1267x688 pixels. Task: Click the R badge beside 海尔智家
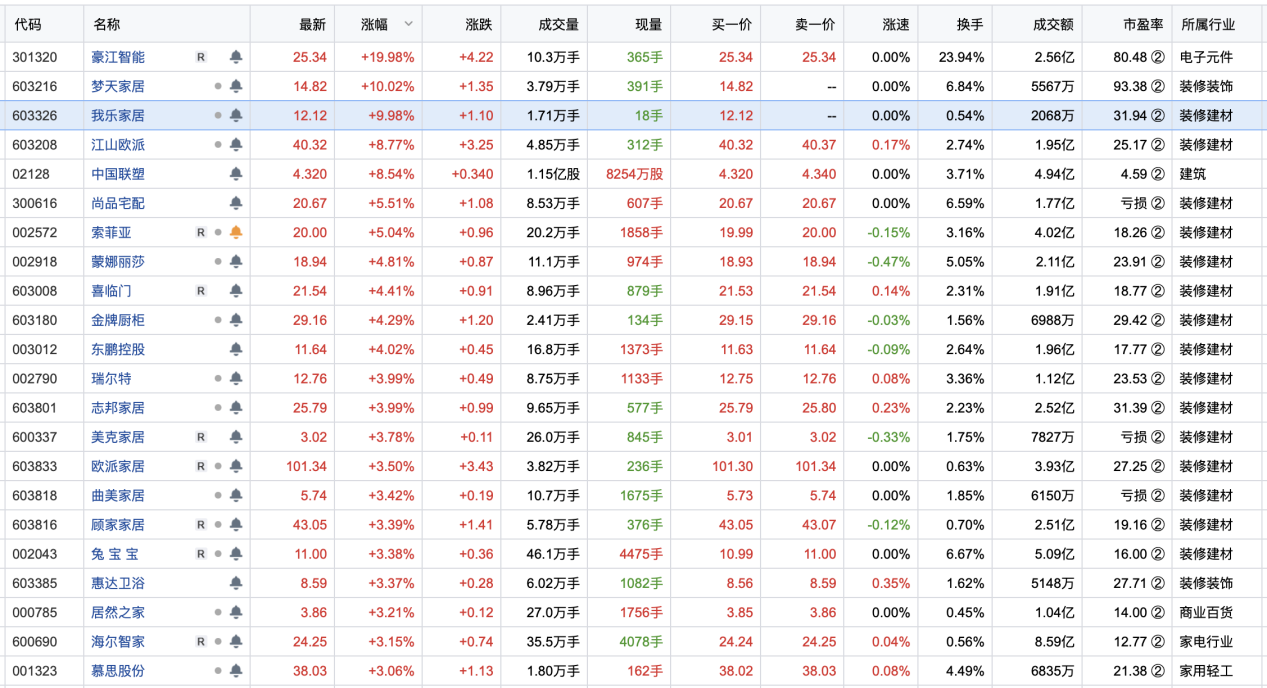tap(201, 641)
